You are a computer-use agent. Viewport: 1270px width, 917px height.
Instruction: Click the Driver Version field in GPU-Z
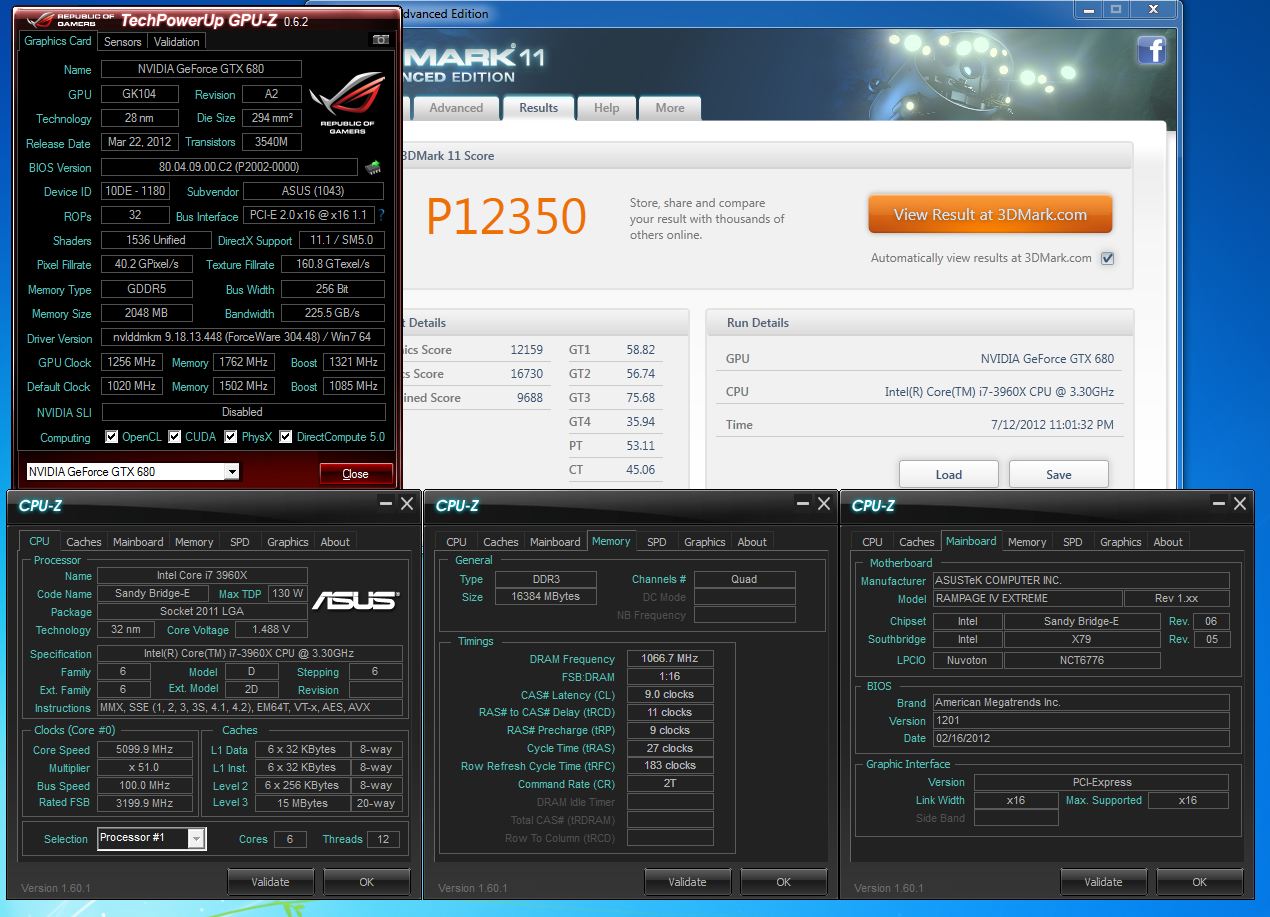(243, 338)
